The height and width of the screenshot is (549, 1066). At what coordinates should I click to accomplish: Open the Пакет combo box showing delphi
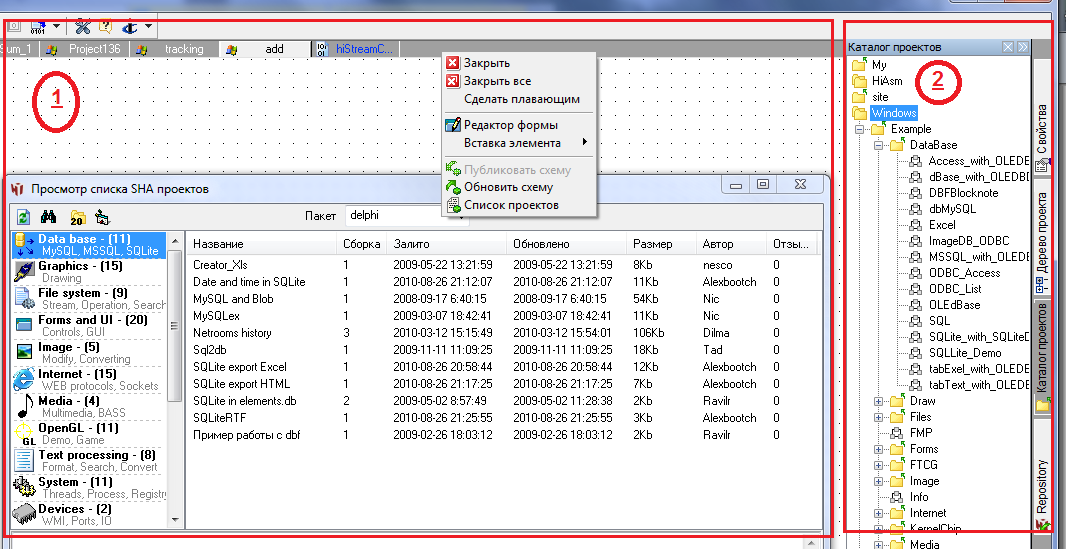pos(405,215)
